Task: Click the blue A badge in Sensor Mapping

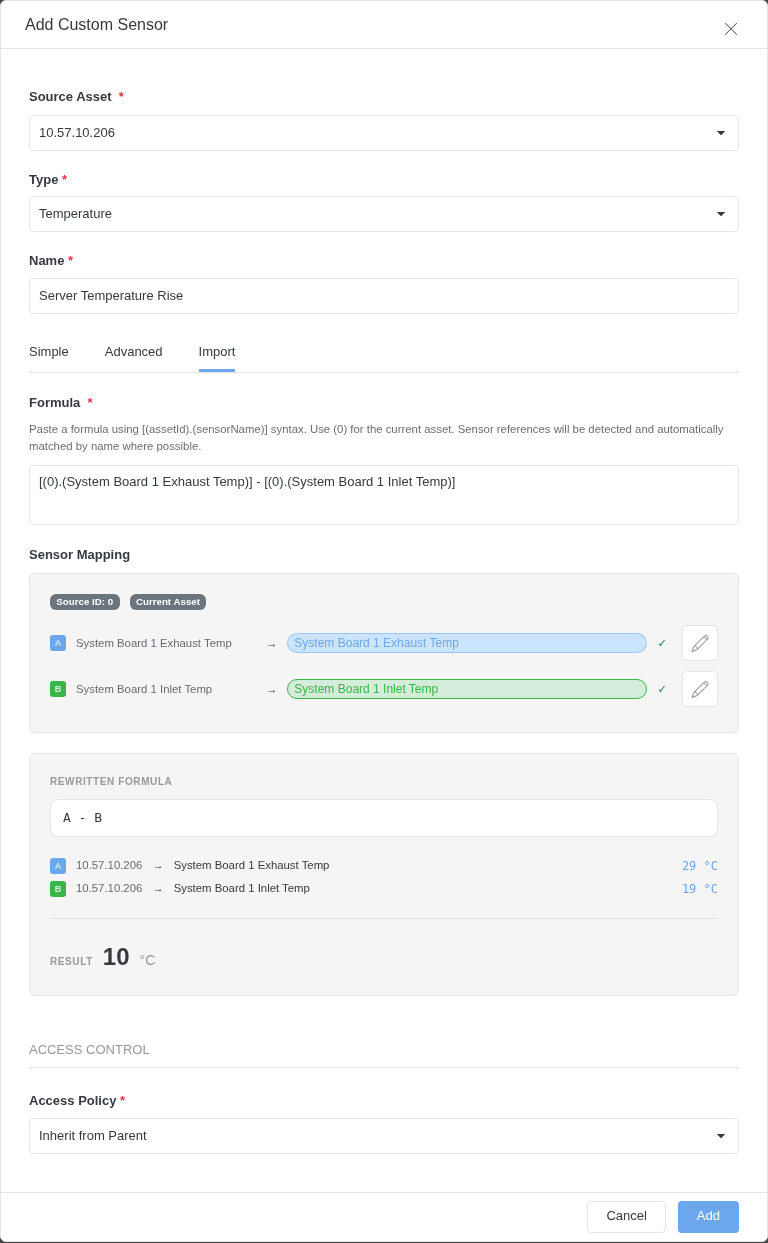Action: 58,643
